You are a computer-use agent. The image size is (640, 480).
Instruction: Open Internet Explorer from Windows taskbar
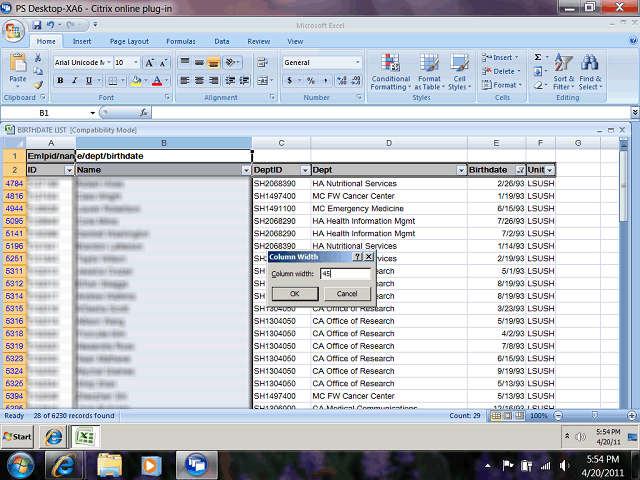click(66, 463)
